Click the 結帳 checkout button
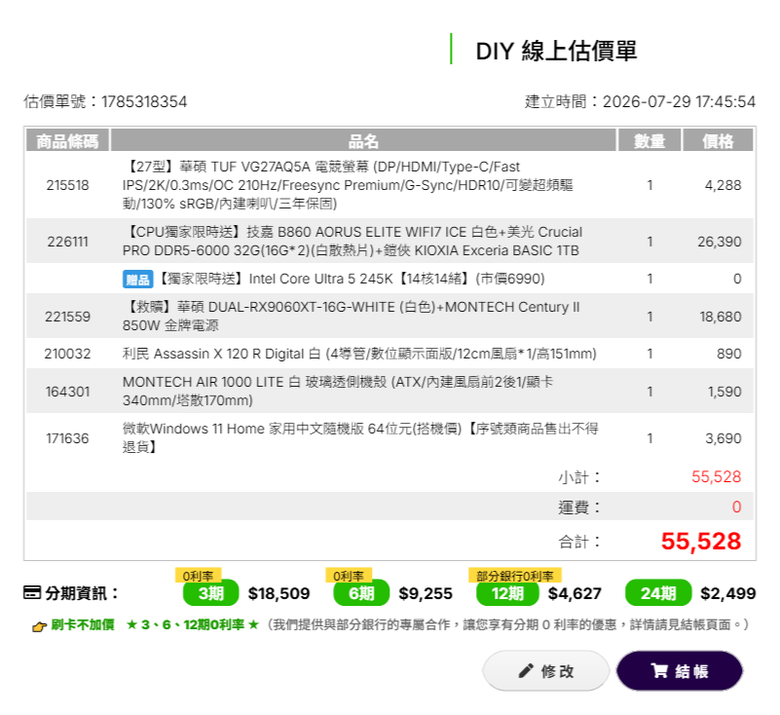This screenshot has width=780, height=715. (x=680, y=671)
